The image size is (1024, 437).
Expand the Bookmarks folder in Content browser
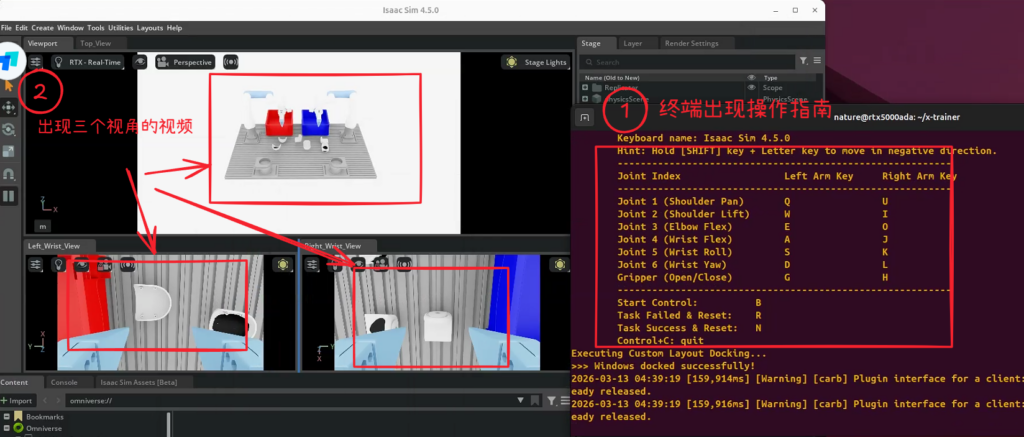coord(8,415)
